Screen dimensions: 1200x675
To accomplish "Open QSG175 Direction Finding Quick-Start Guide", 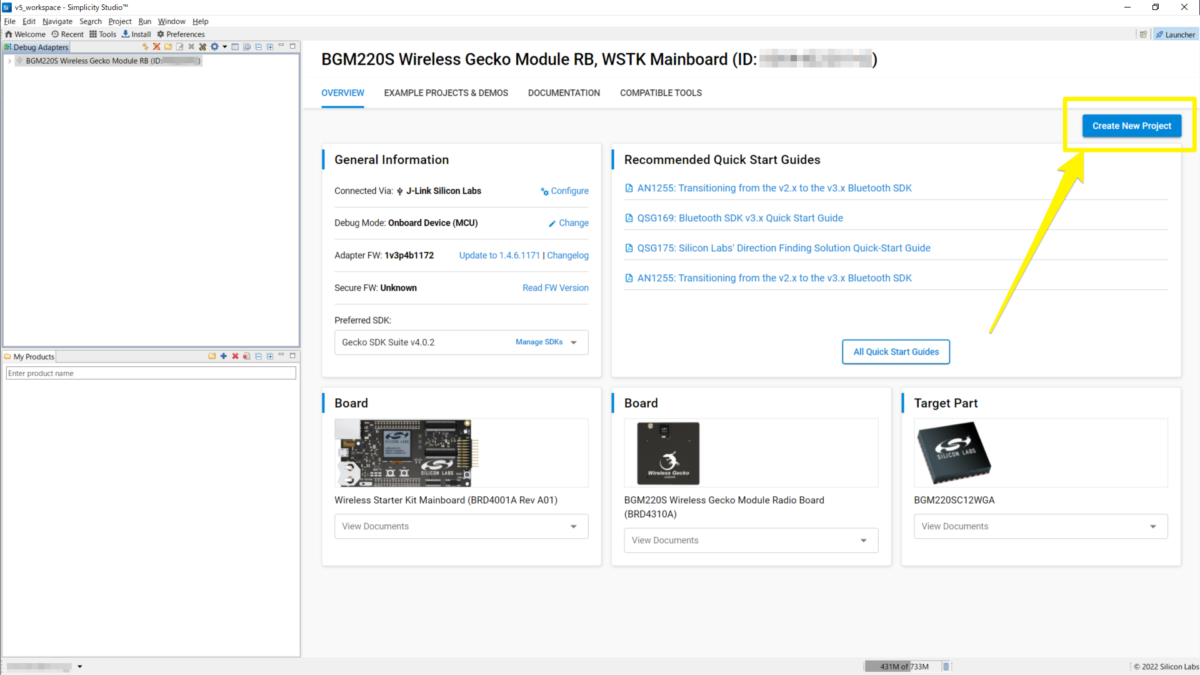I will coord(784,248).
